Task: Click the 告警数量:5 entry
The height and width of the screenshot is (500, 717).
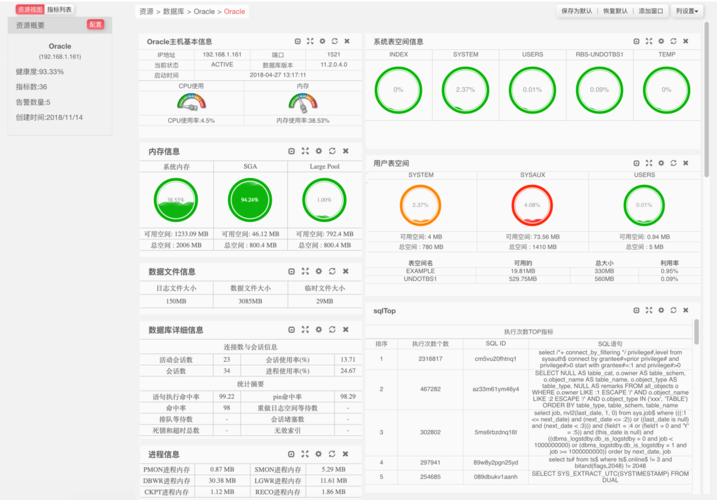Action: click(33, 102)
